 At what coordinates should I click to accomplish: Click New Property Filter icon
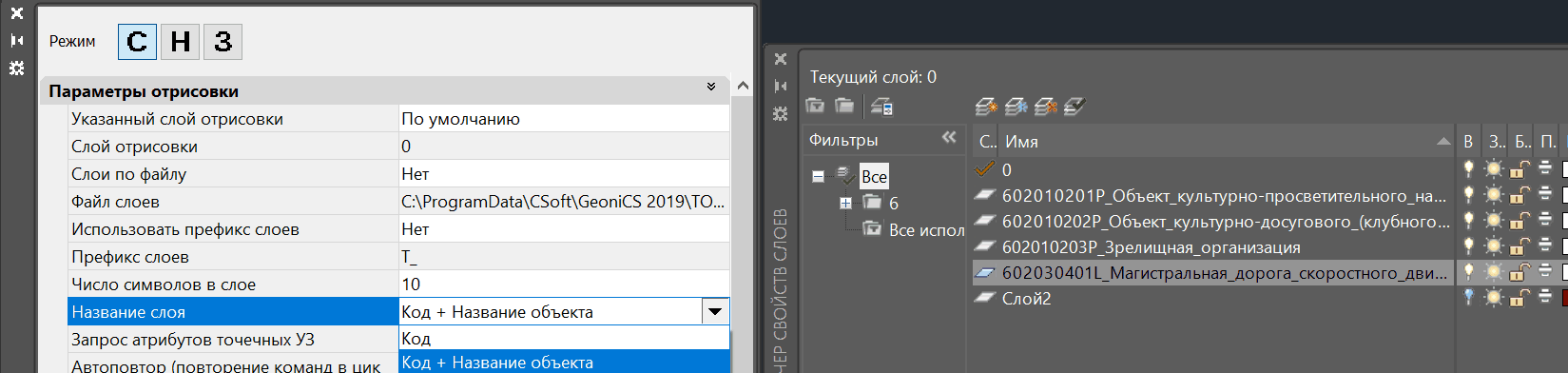pyautogui.click(x=815, y=106)
